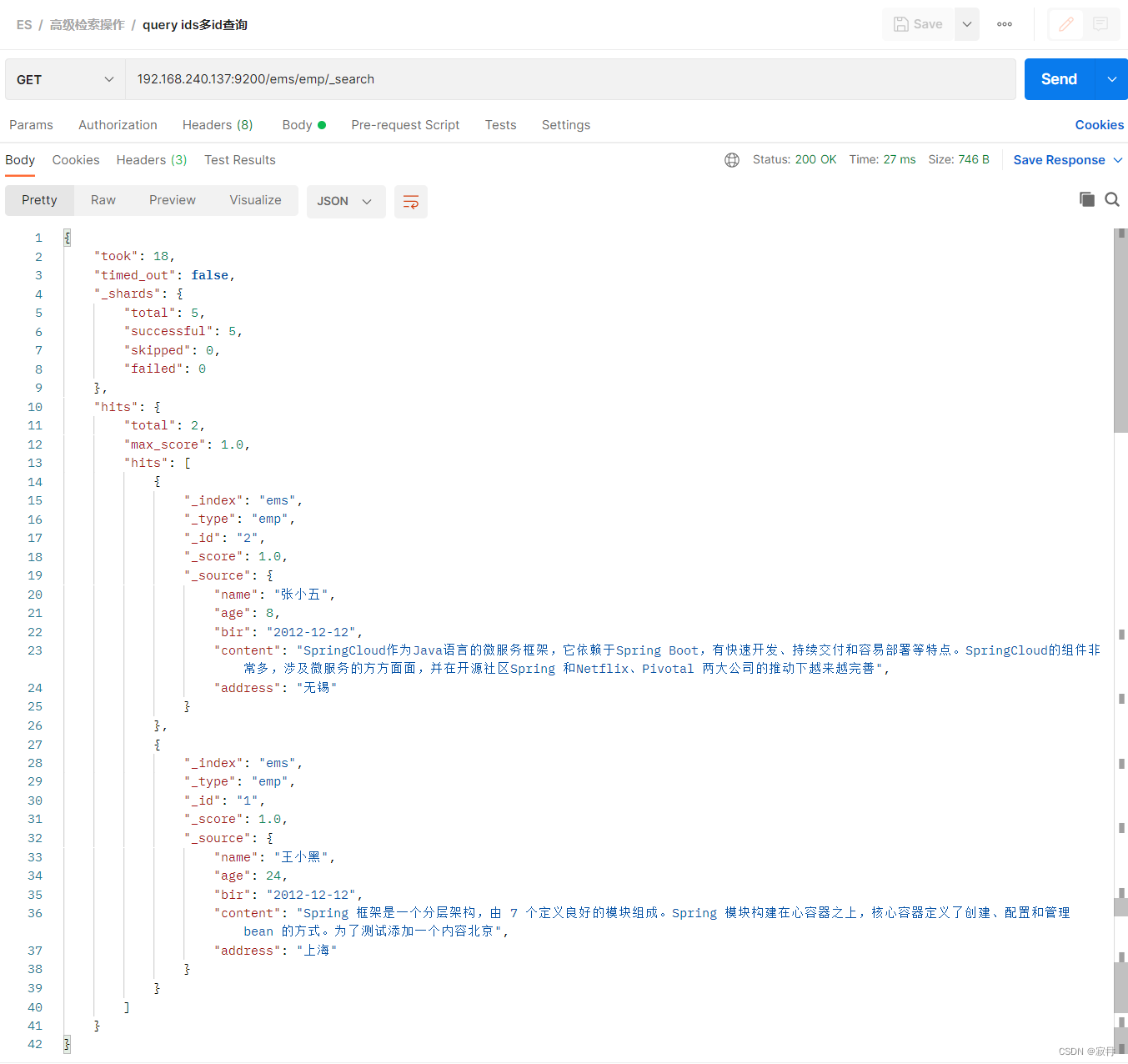
Task: Open the Tests request tab
Action: (x=500, y=125)
